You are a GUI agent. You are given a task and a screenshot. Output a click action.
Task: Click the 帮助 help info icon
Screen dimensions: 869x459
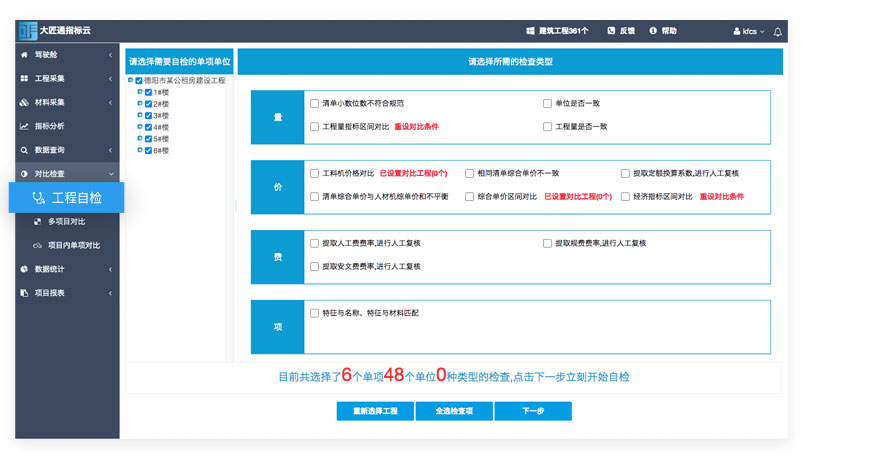coord(653,31)
